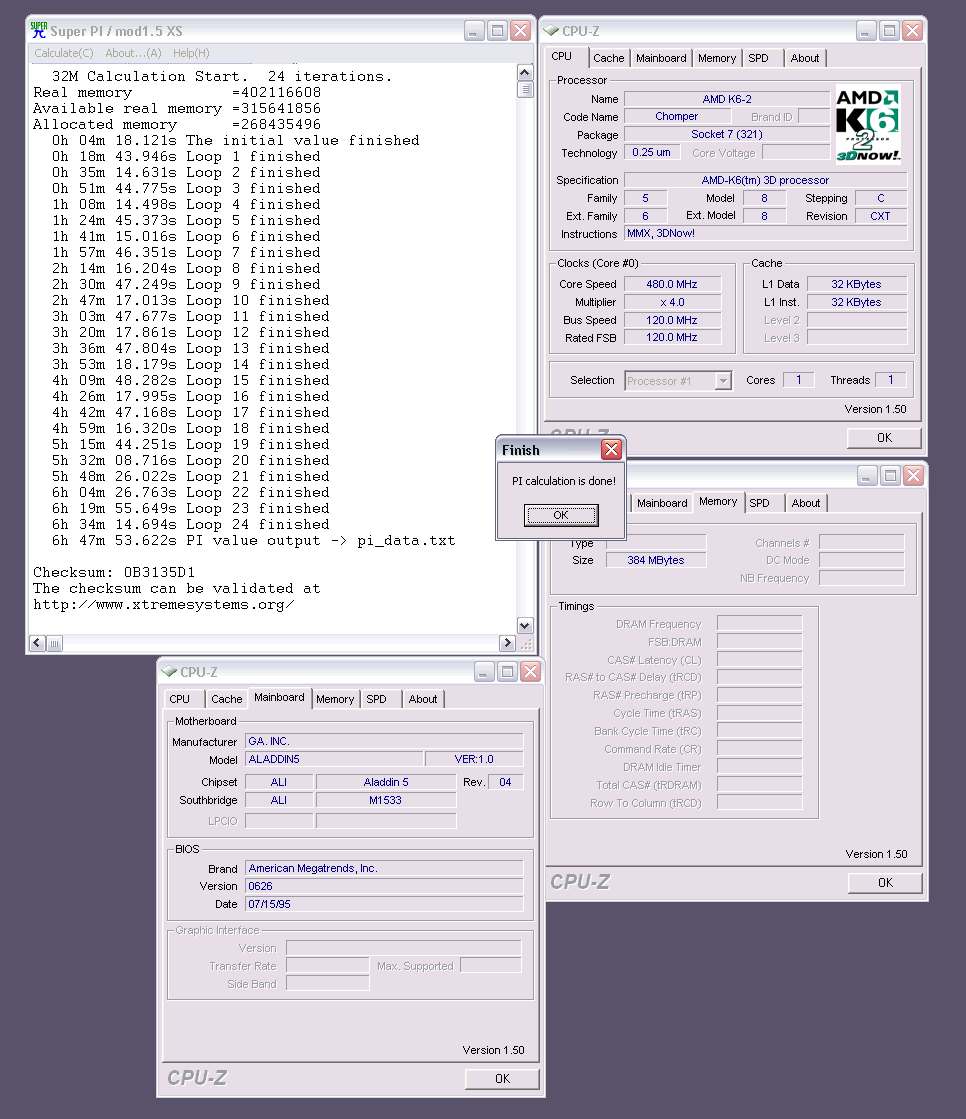Click scroll-left arrow in Super PI window

pos(38,643)
